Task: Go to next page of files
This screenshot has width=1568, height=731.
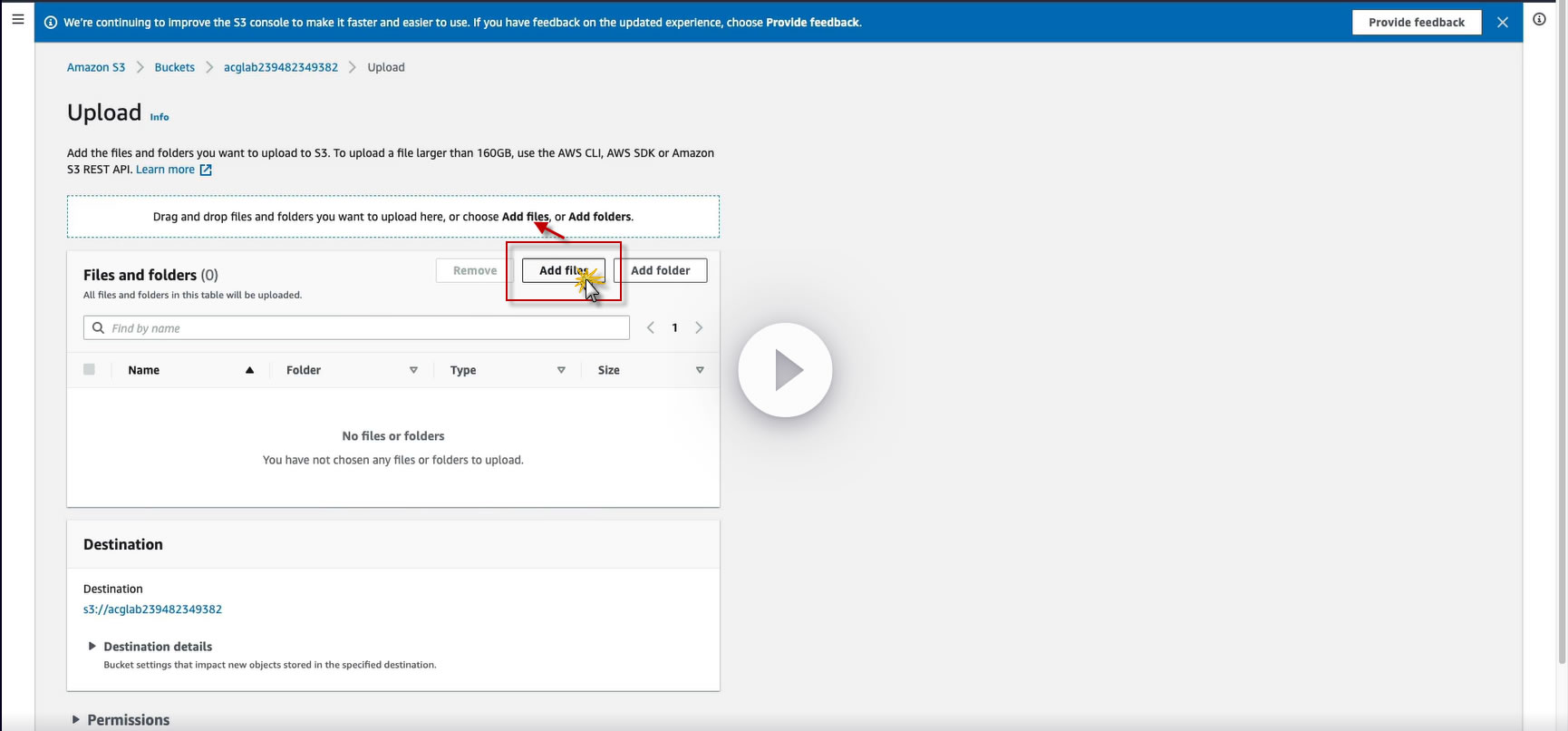Action: (699, 327)
